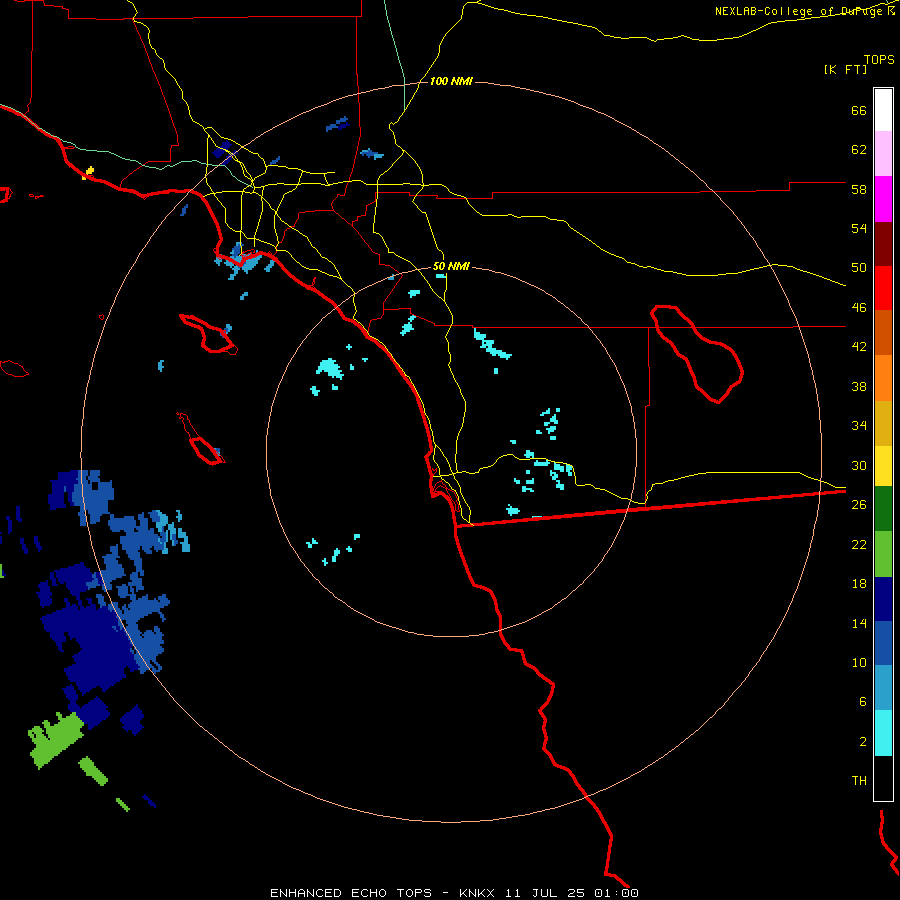Screen dimensions: 900x900
Task: Click the "50 NMI" range ring label
Action: point(451,266)
